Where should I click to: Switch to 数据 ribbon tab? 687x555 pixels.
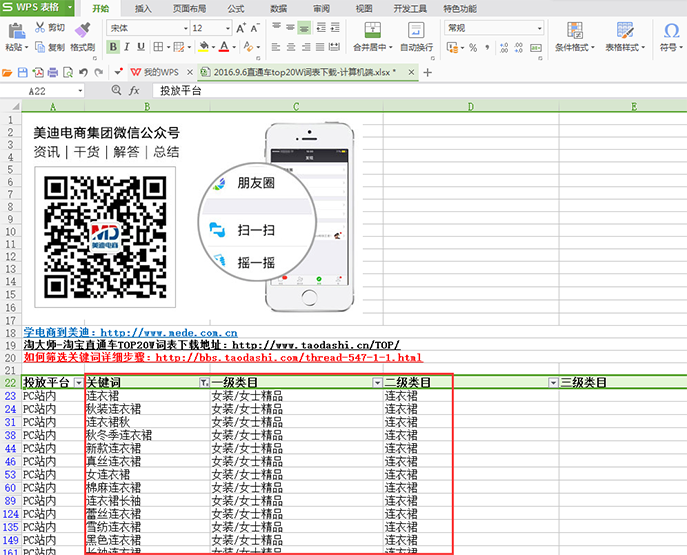279,9
